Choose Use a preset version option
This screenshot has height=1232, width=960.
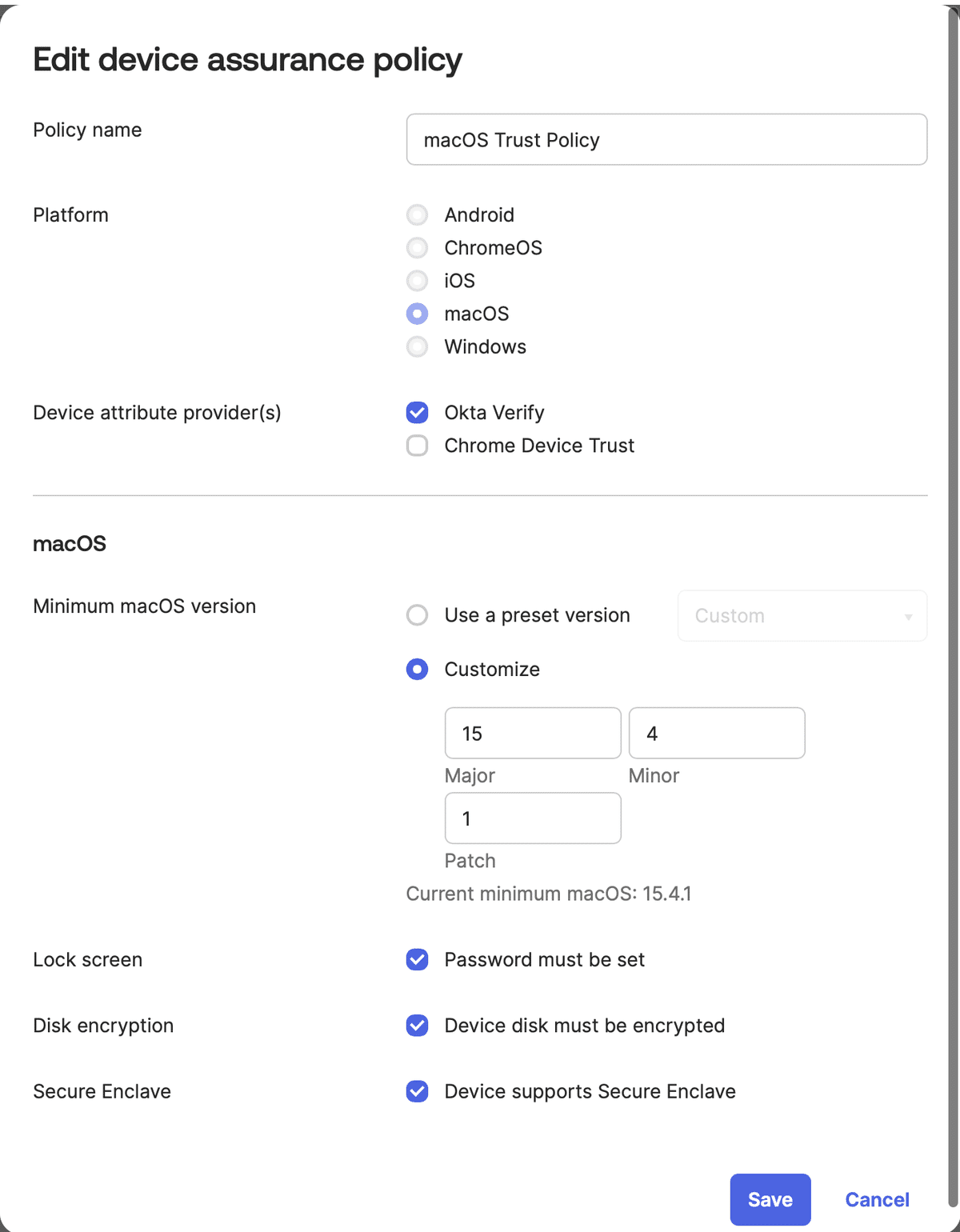[x=417, y=615]
